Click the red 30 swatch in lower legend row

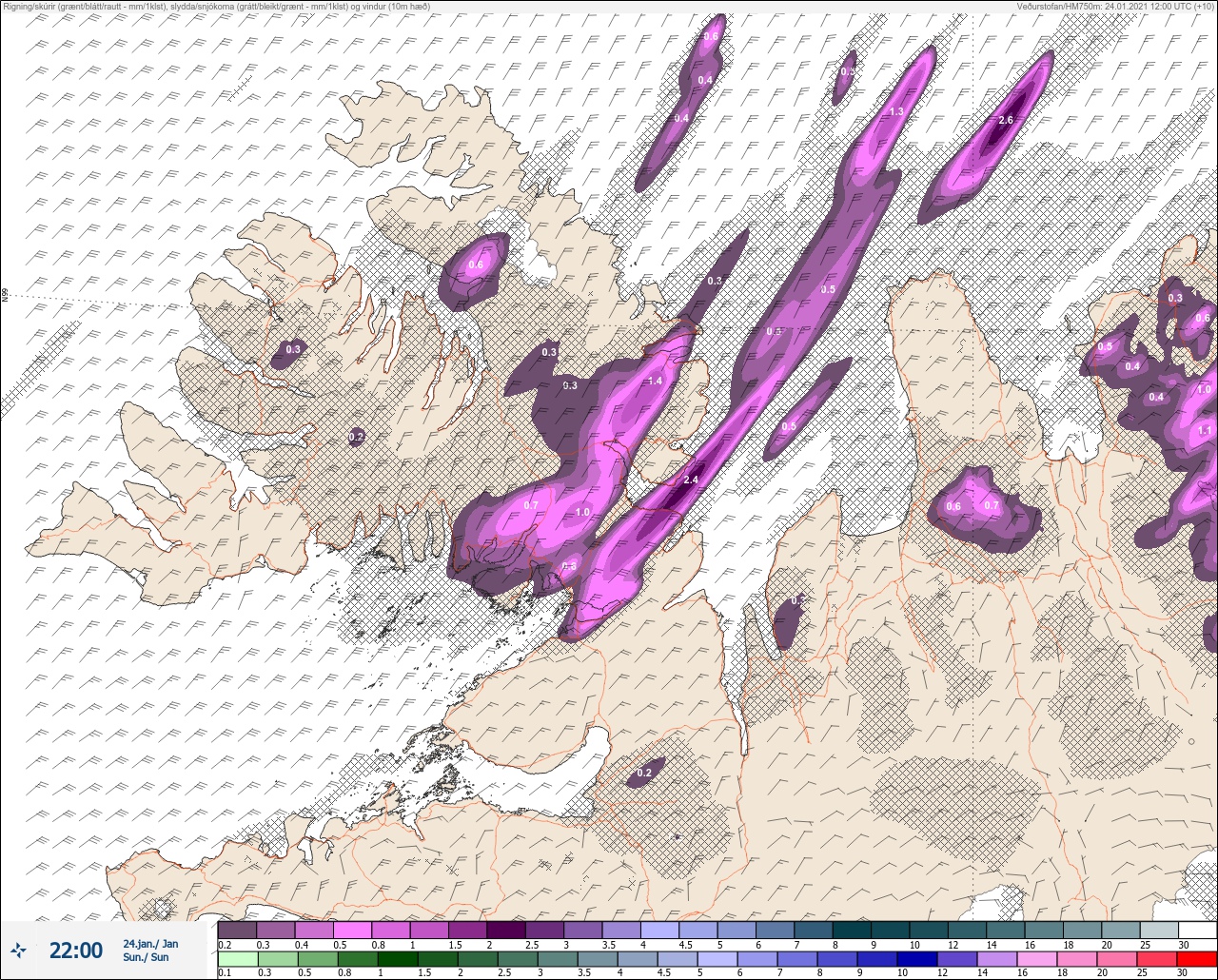tap(1197, 958)
